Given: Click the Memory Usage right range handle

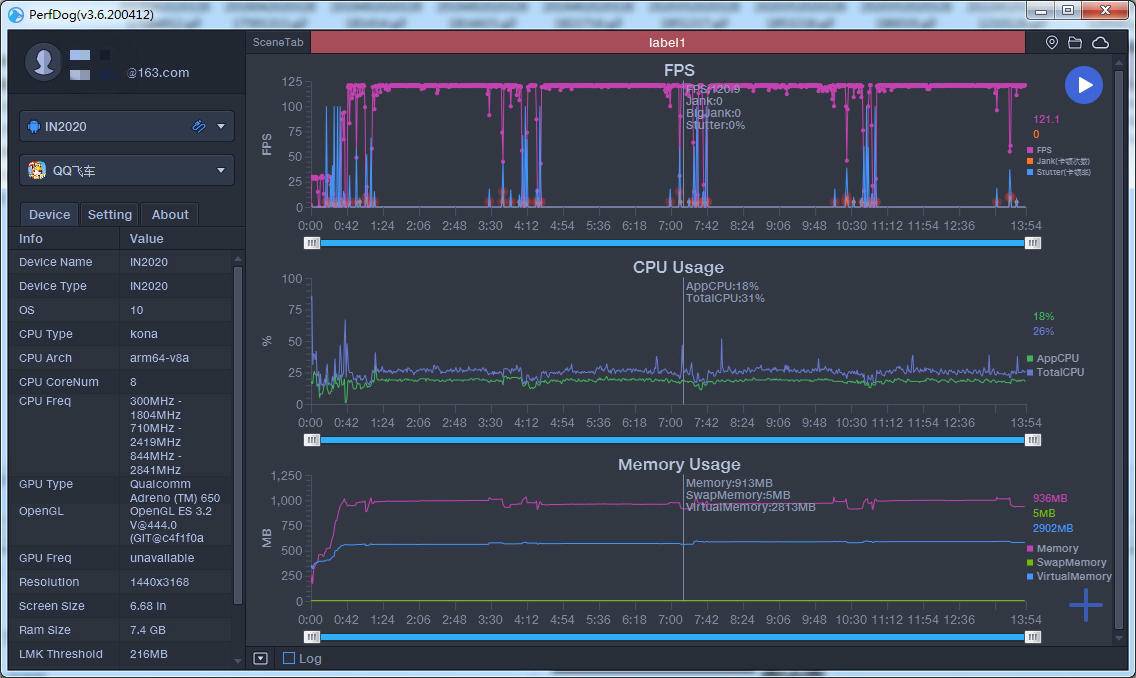Looking at the screenshot, I should 1033,637.
